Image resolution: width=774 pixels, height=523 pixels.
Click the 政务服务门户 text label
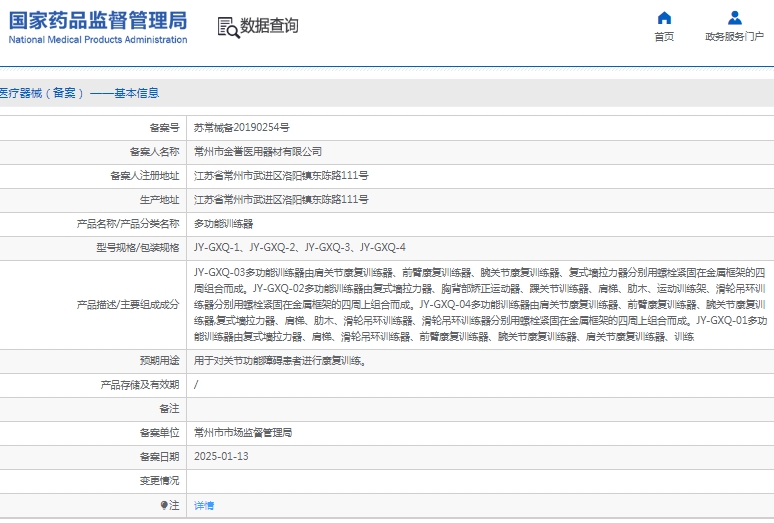(735, 37)
